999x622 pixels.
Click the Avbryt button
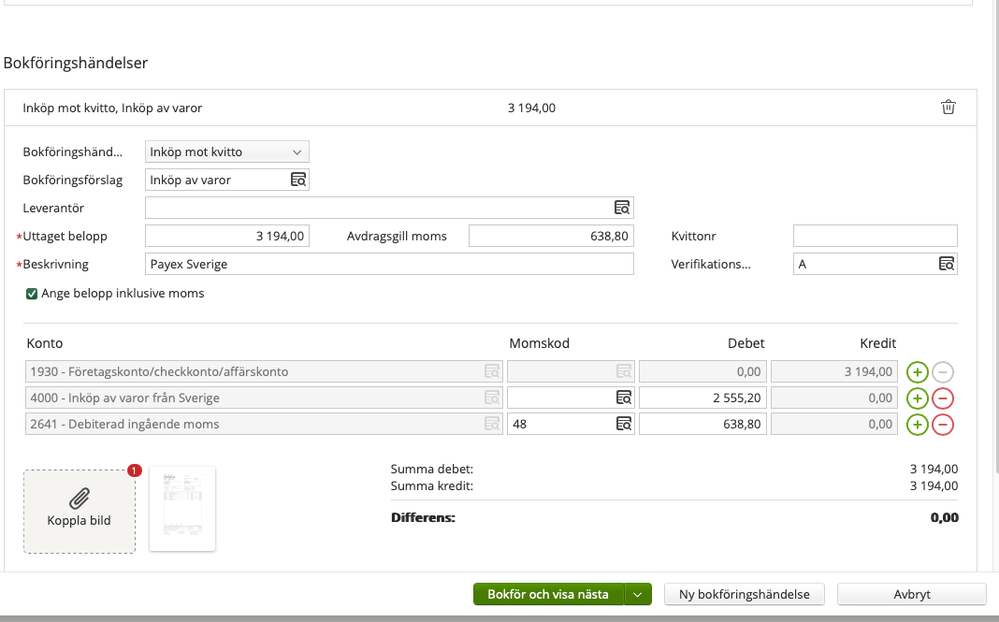point(912,594)
